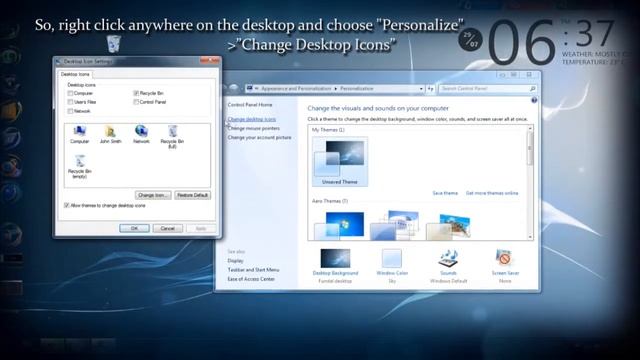Screen dimensions: 640x360
Task: Click the Change Icon... button
Action: 153,195
